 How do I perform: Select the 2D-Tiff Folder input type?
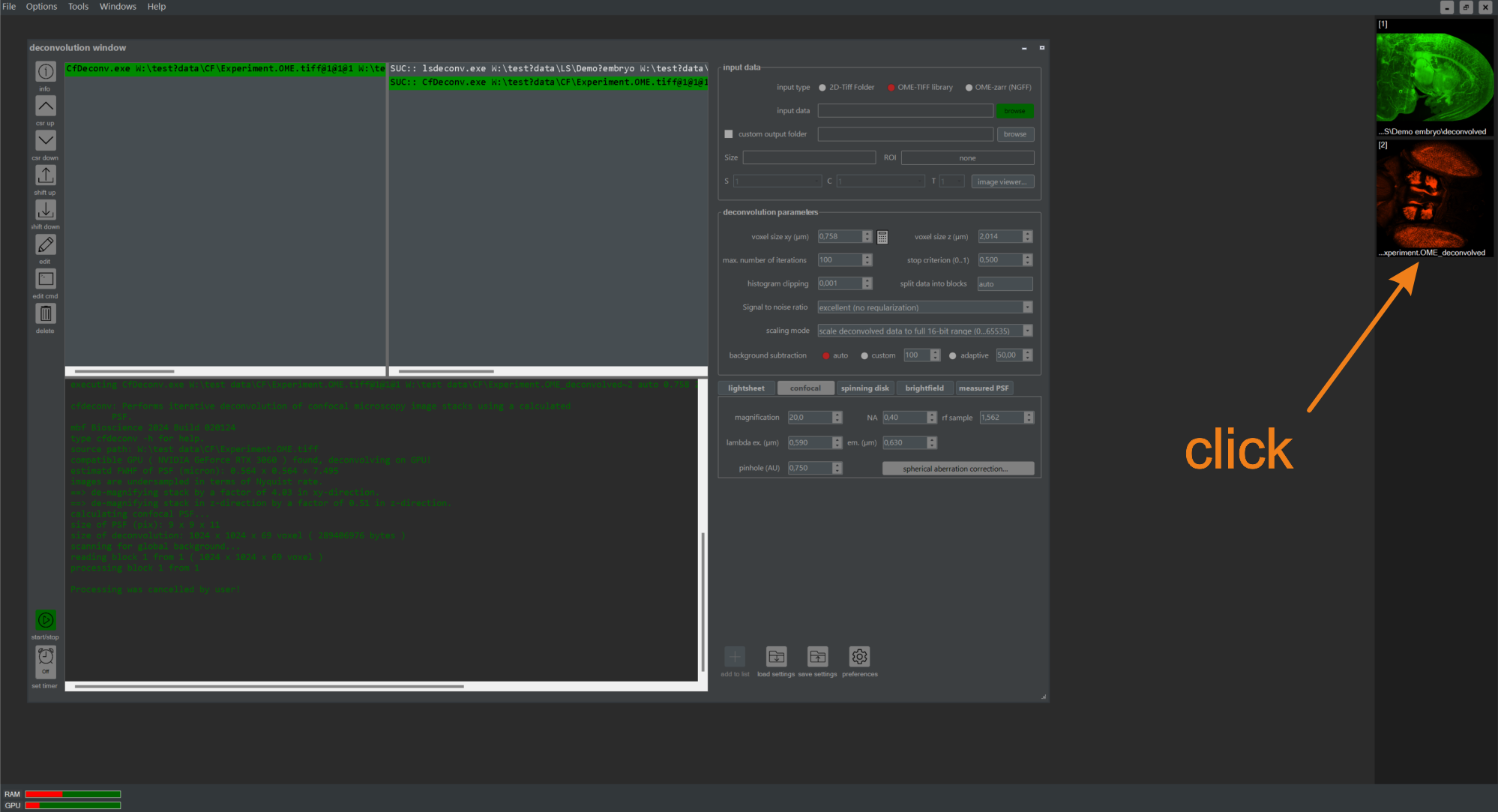click(822, 88)
